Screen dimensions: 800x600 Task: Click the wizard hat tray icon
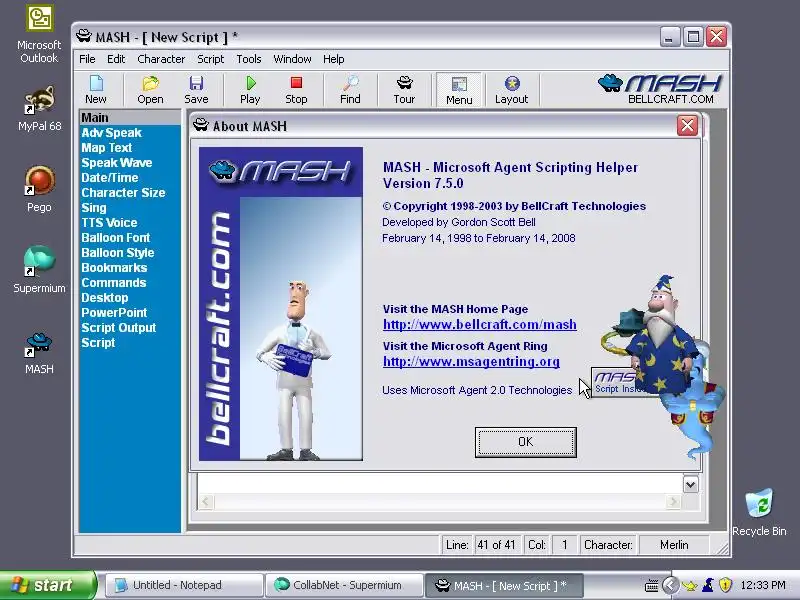pyautogui.click(x=708, y=585)
